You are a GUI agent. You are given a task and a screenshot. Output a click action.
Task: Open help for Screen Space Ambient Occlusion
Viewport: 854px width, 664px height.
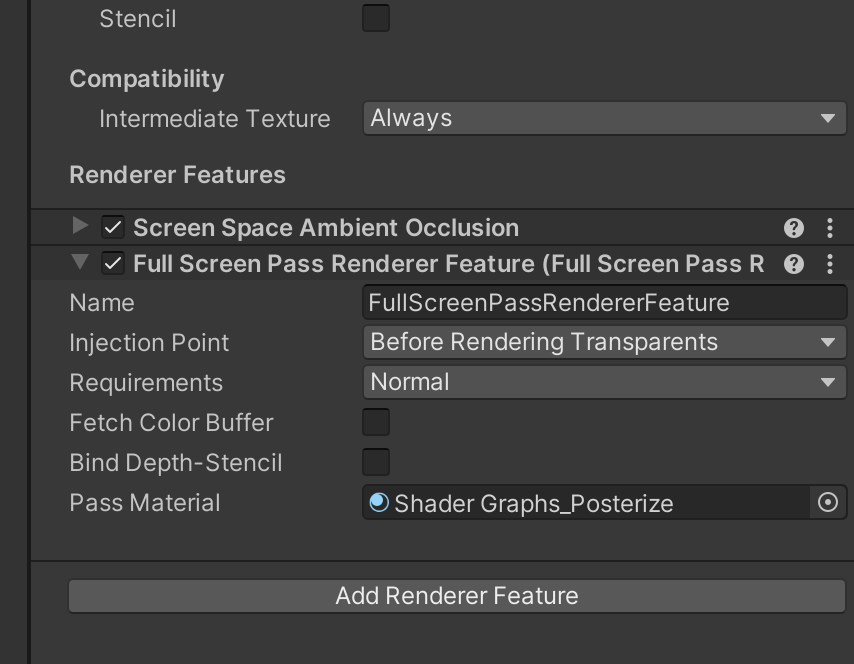[794, 228]
